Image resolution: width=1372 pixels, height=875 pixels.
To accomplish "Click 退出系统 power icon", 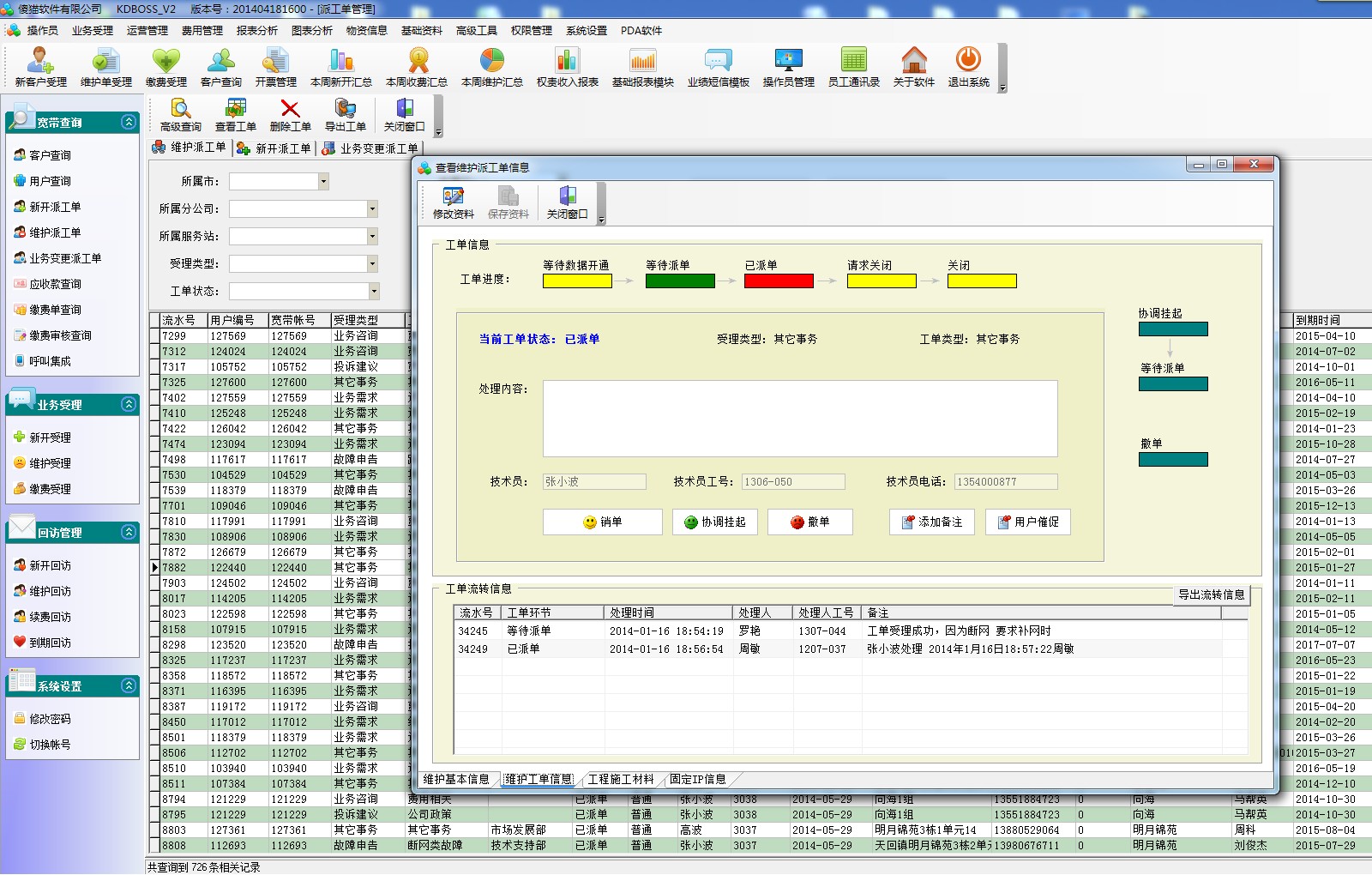I will tap(968, 67).
